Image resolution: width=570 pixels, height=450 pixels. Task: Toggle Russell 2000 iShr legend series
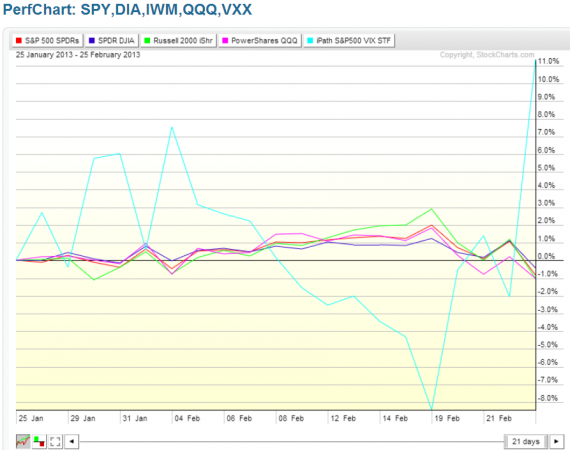(x=178, y=40)
